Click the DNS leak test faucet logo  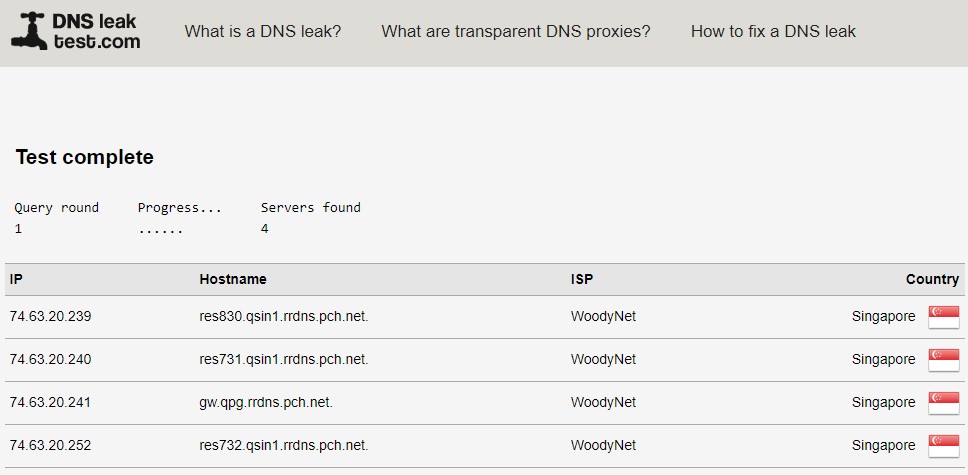(28, 31)
